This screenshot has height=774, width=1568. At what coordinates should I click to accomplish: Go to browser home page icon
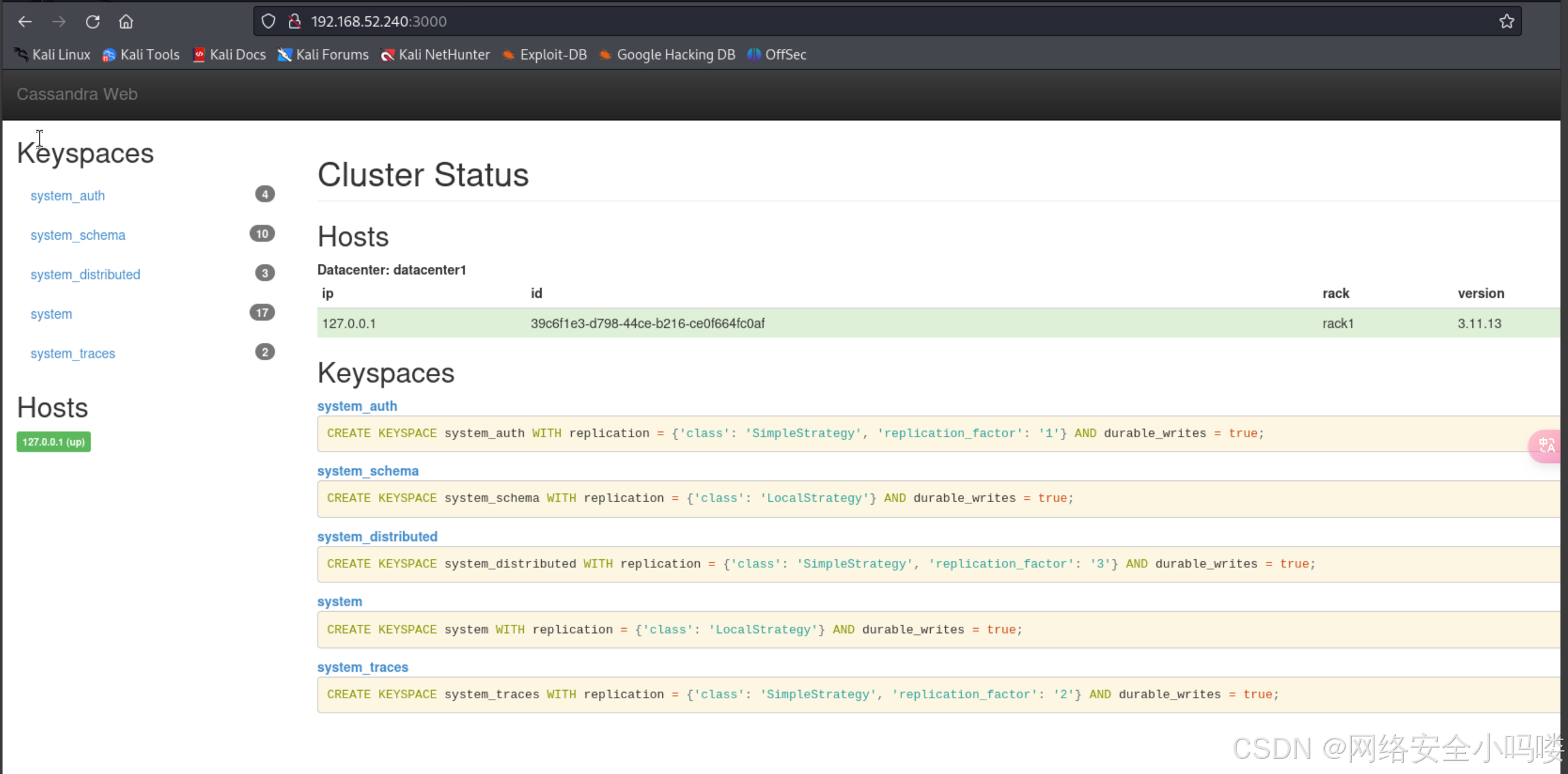[x=126, y=22]
